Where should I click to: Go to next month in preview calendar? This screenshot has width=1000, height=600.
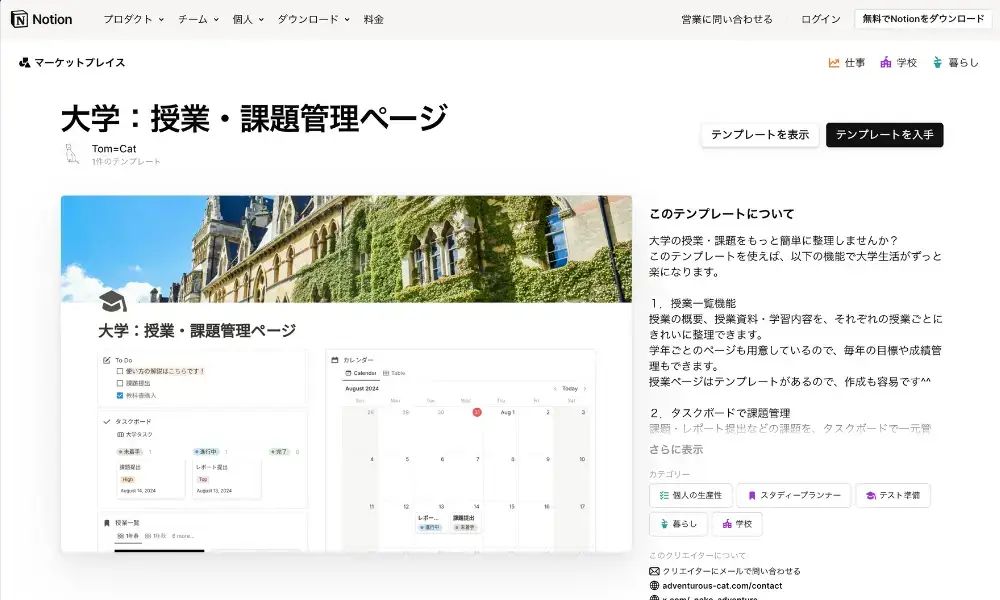(x=585, y=388)
